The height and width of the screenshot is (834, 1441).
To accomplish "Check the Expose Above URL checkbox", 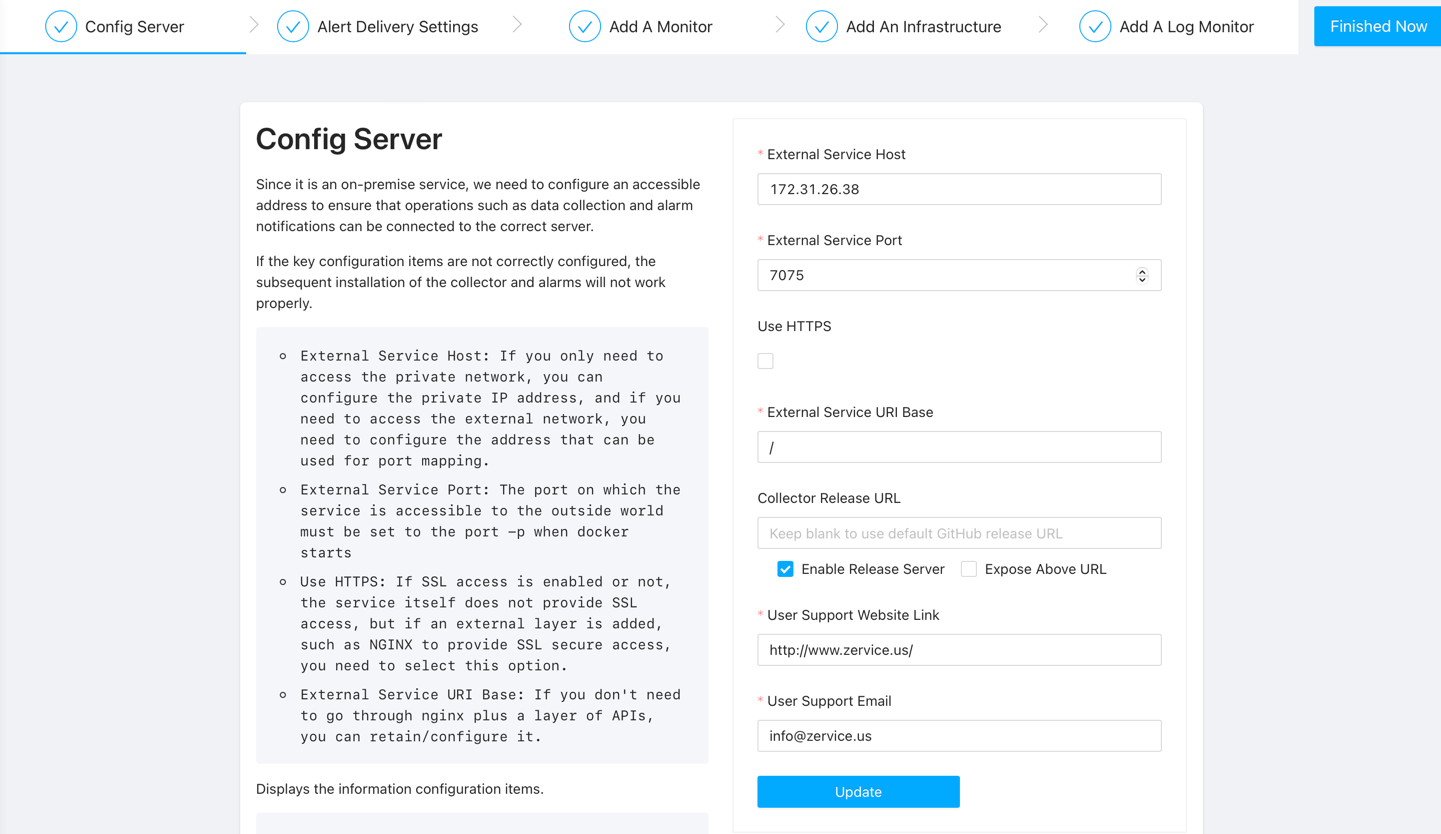I will coord(969,569).
